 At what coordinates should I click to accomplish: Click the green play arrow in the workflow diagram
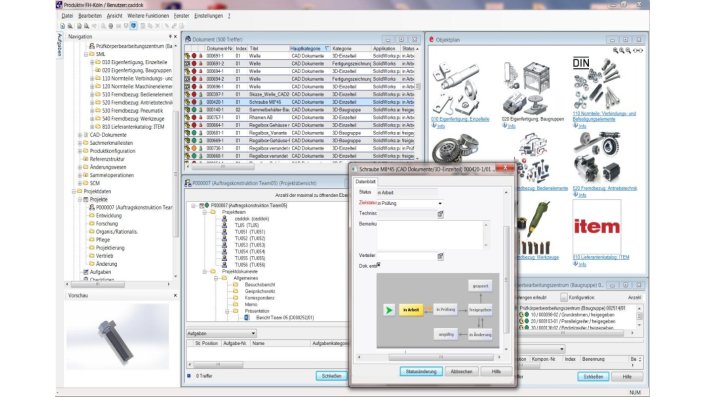pos(389,310)
